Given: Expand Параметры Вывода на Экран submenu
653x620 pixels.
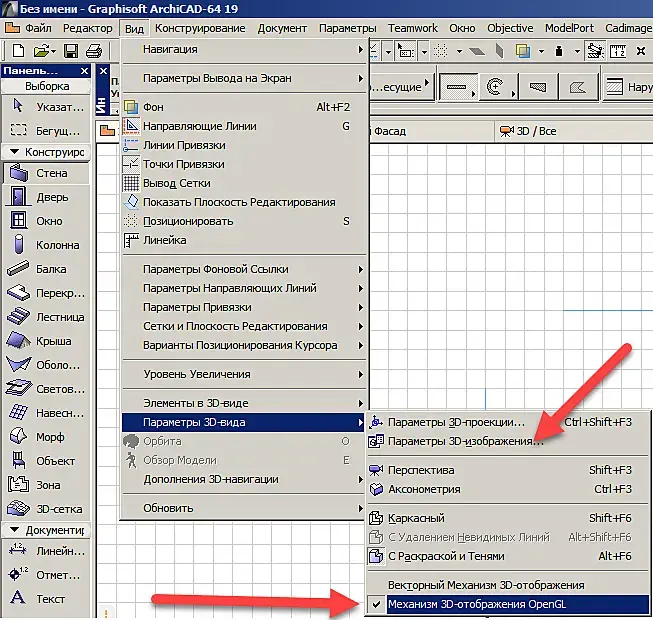Looking at the screenshot, I should [x=244, y=78].
